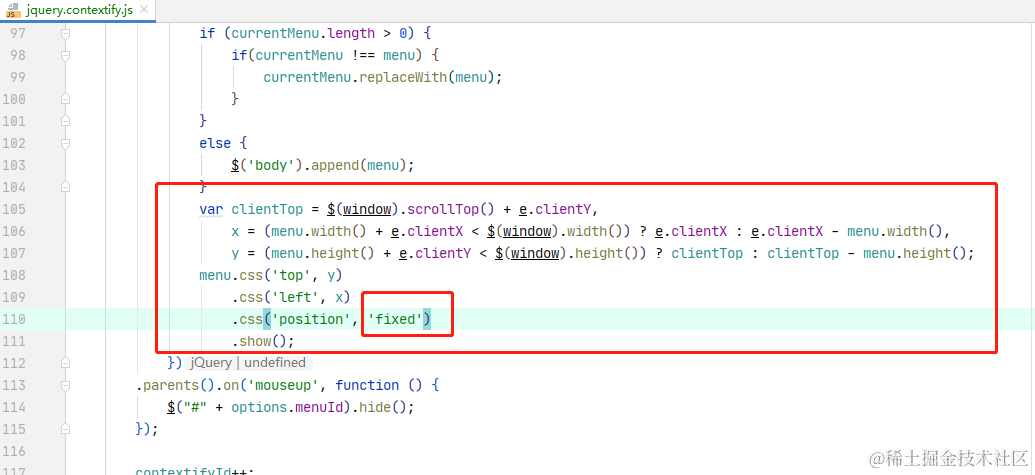Click the JS file icon in the tab
Viewport: 1035px width, 475px height.
(x=13, y=10)
